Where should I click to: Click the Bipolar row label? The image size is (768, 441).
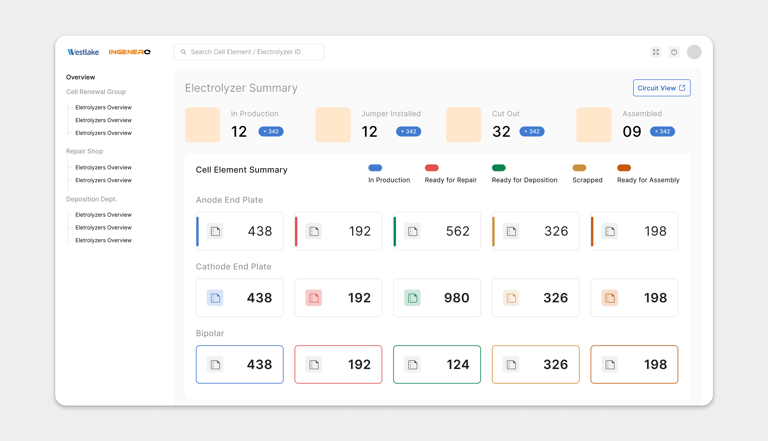(x=210, y=333)
